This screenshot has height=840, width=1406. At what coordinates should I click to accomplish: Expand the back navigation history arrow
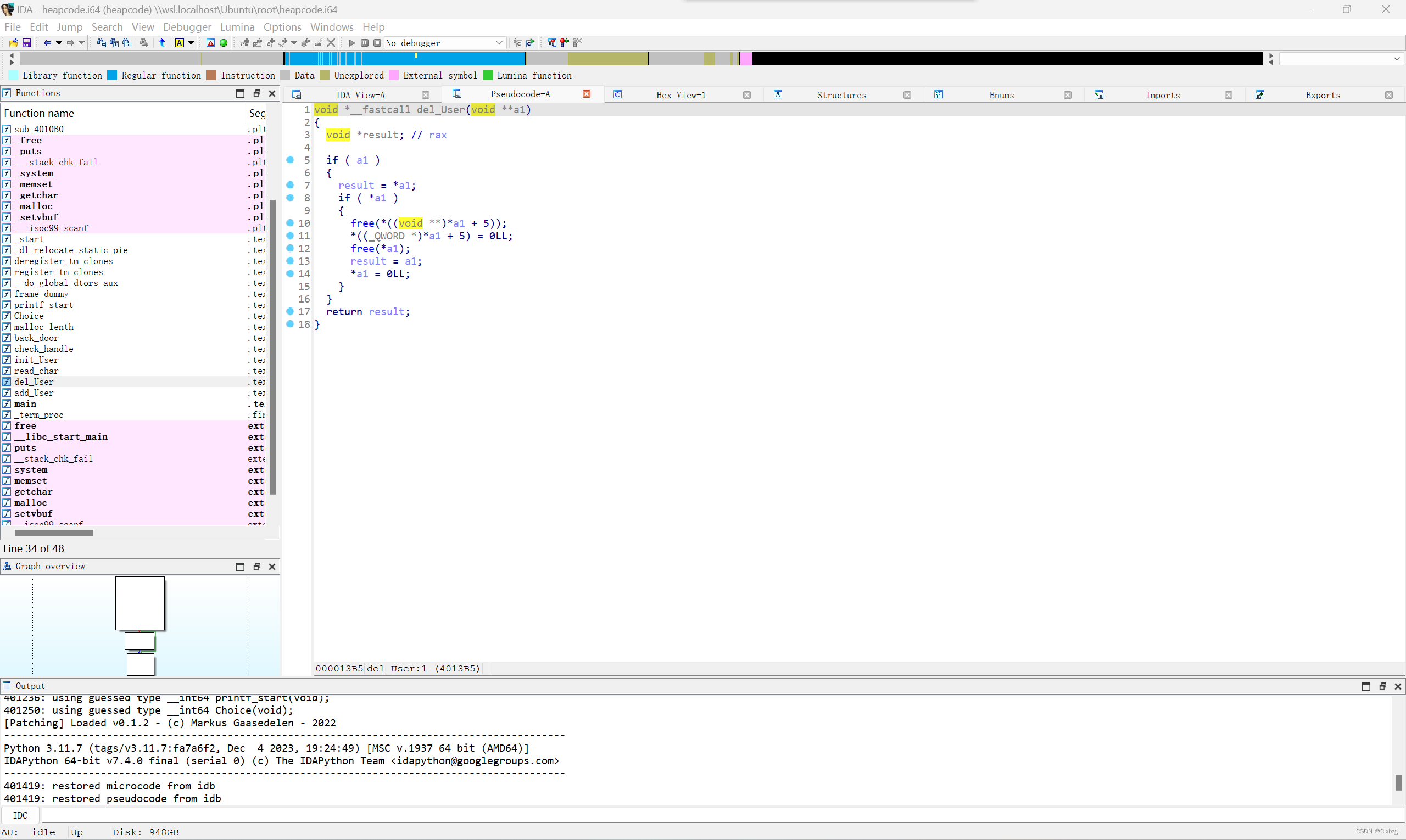pyautogui.click(x=59, y=43)
